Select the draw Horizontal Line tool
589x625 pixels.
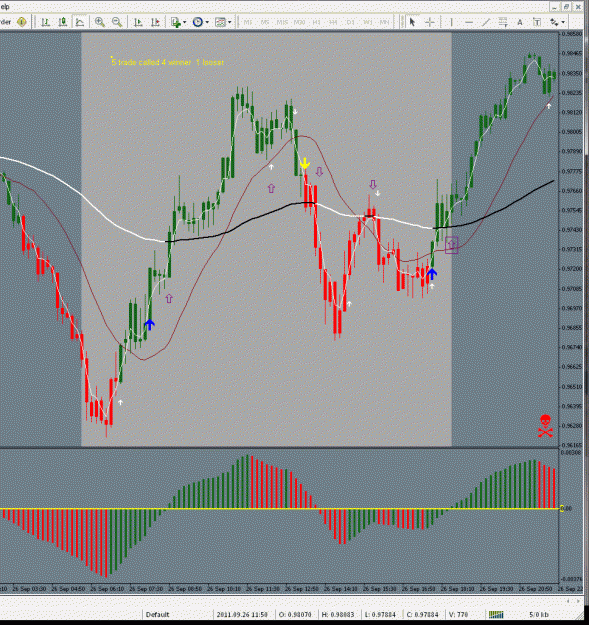(469, 22)
